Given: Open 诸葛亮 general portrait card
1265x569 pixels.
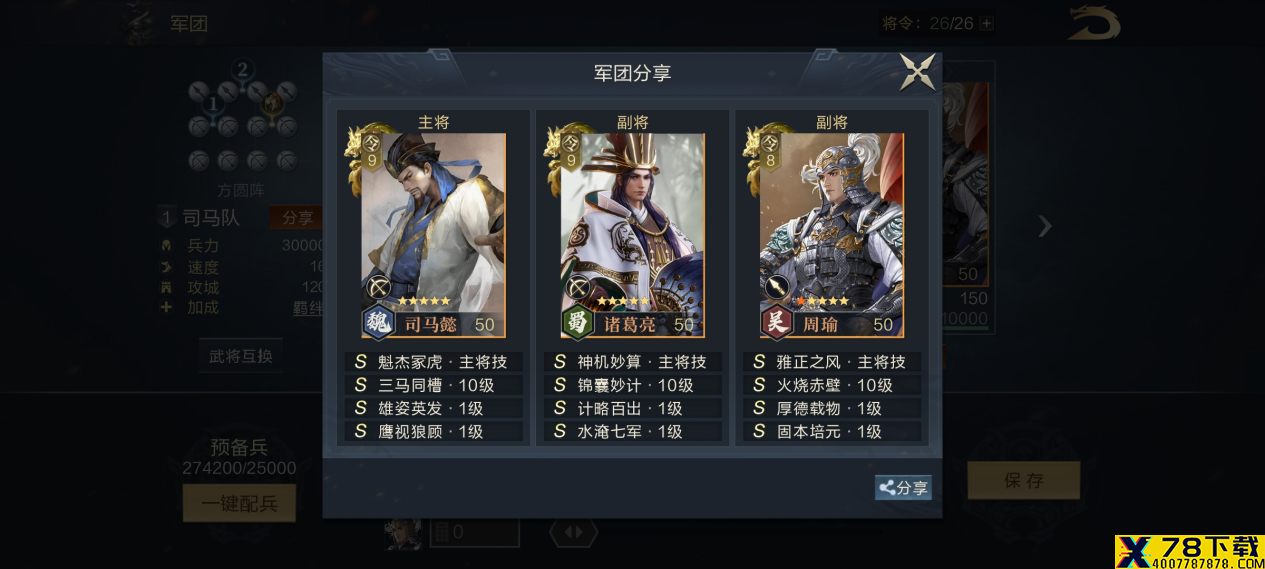Looking at the screenshot, I should click(x=632, y=236).
